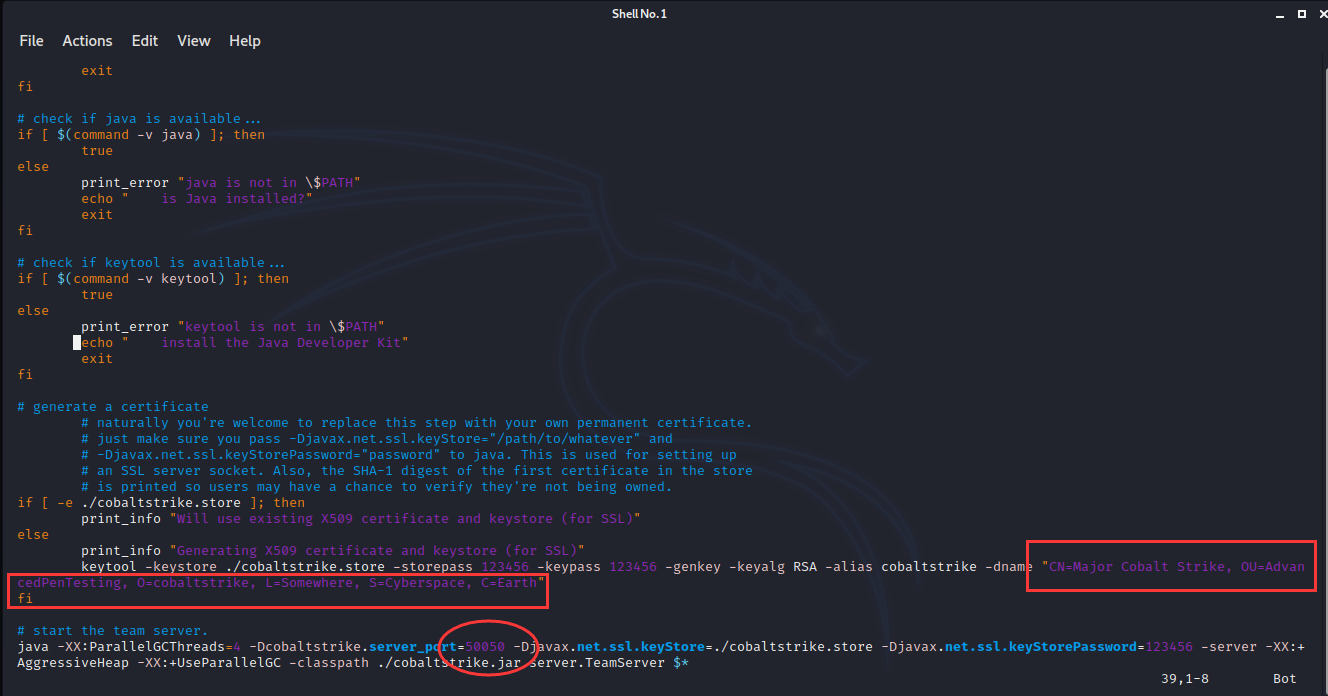Viewport: 1328px width, 696px height.
Task: Open the File menu
Action: pyautogui.click(x=32, y=41)
